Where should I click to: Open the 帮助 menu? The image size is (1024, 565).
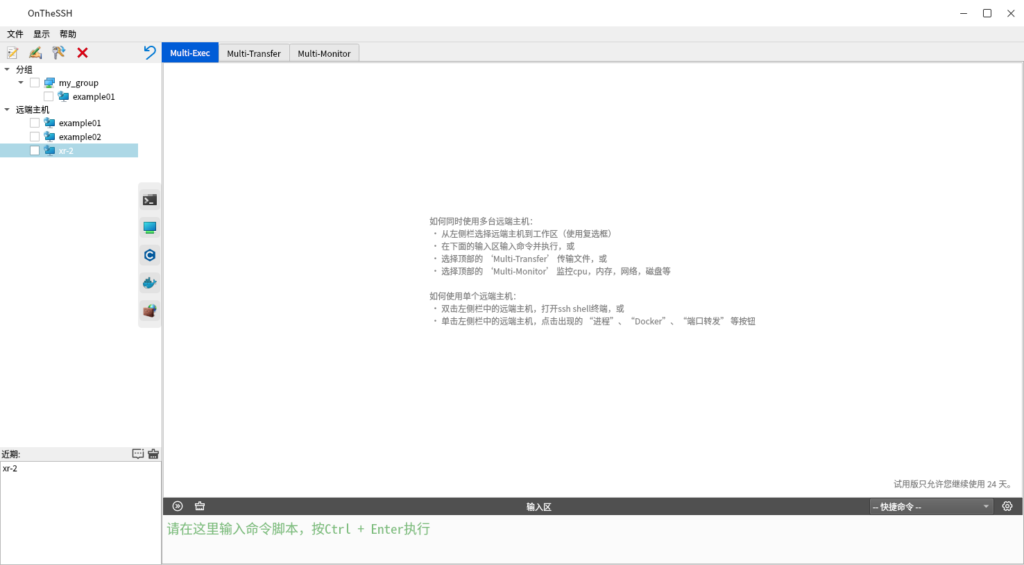68,34
